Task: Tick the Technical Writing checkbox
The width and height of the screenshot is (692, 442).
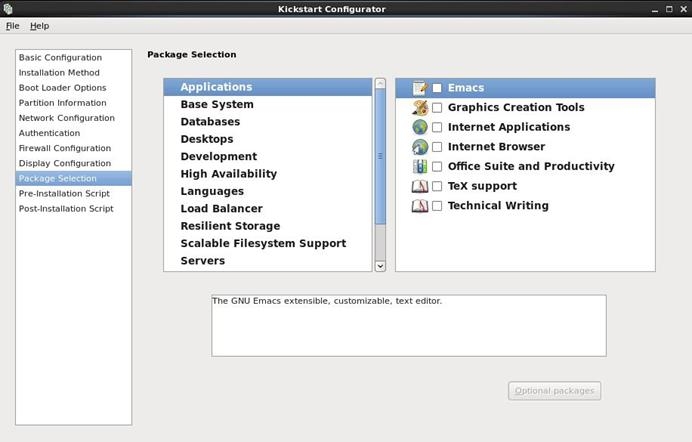Action: click(x=437, y=206)
